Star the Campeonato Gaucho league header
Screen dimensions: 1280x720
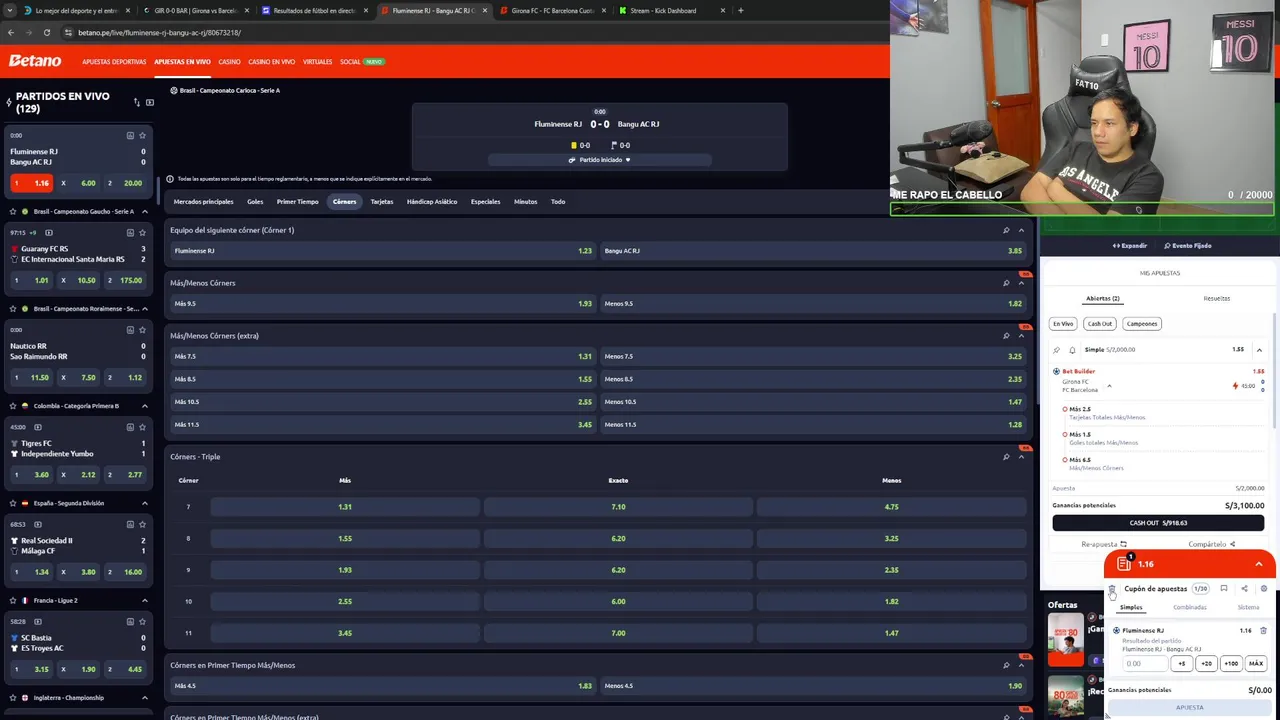[x=12, y=211]
